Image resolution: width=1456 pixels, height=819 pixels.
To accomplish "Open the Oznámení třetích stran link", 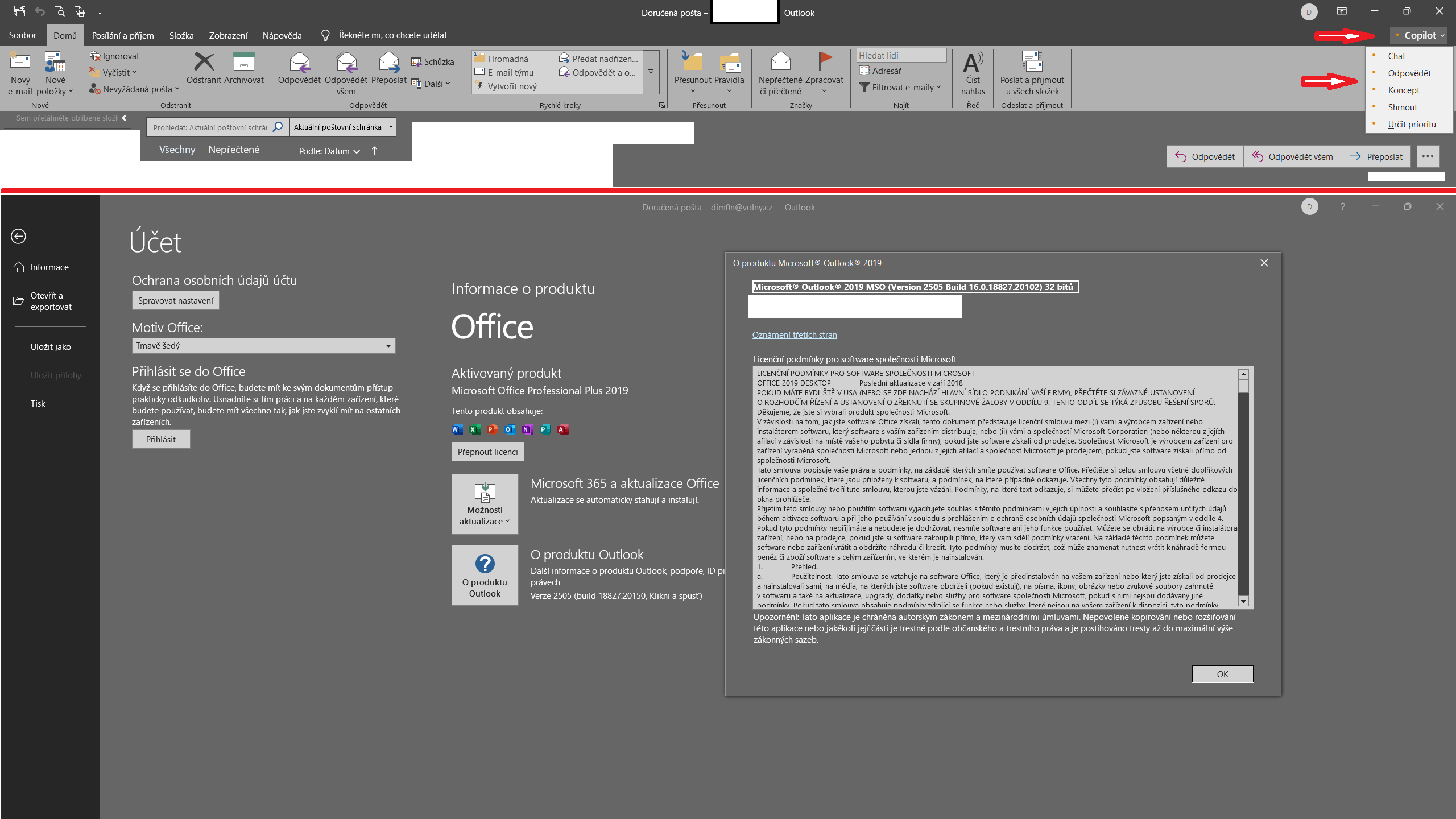I will point(794,334).
